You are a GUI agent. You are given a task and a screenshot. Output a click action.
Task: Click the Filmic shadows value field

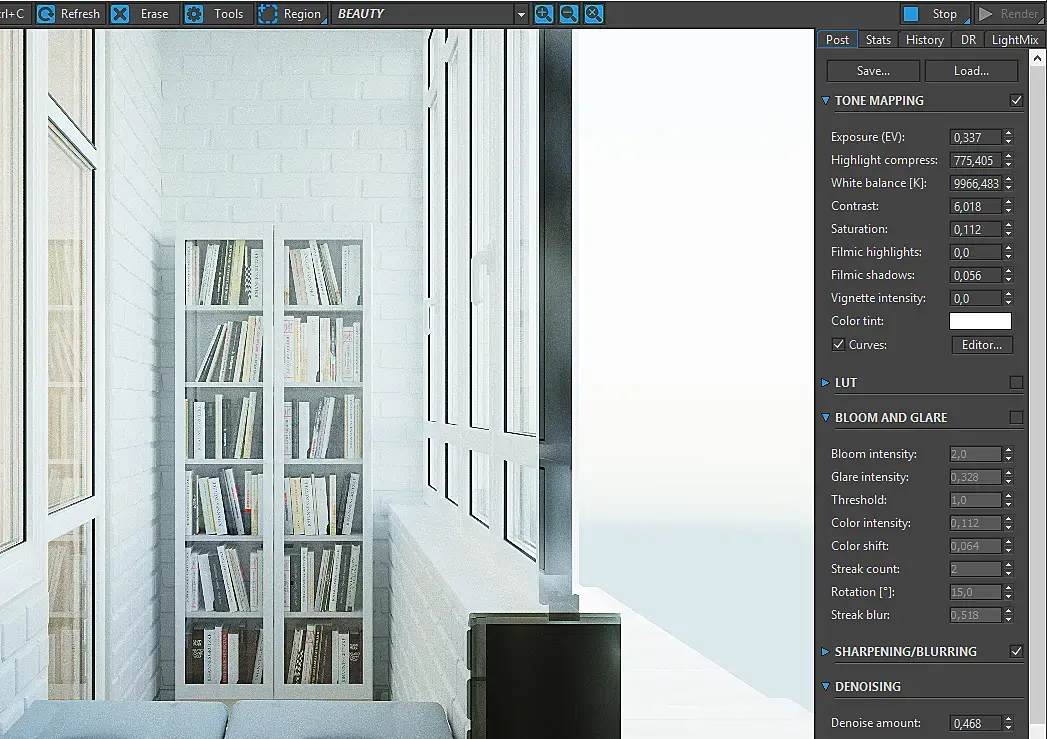[976, 275]
